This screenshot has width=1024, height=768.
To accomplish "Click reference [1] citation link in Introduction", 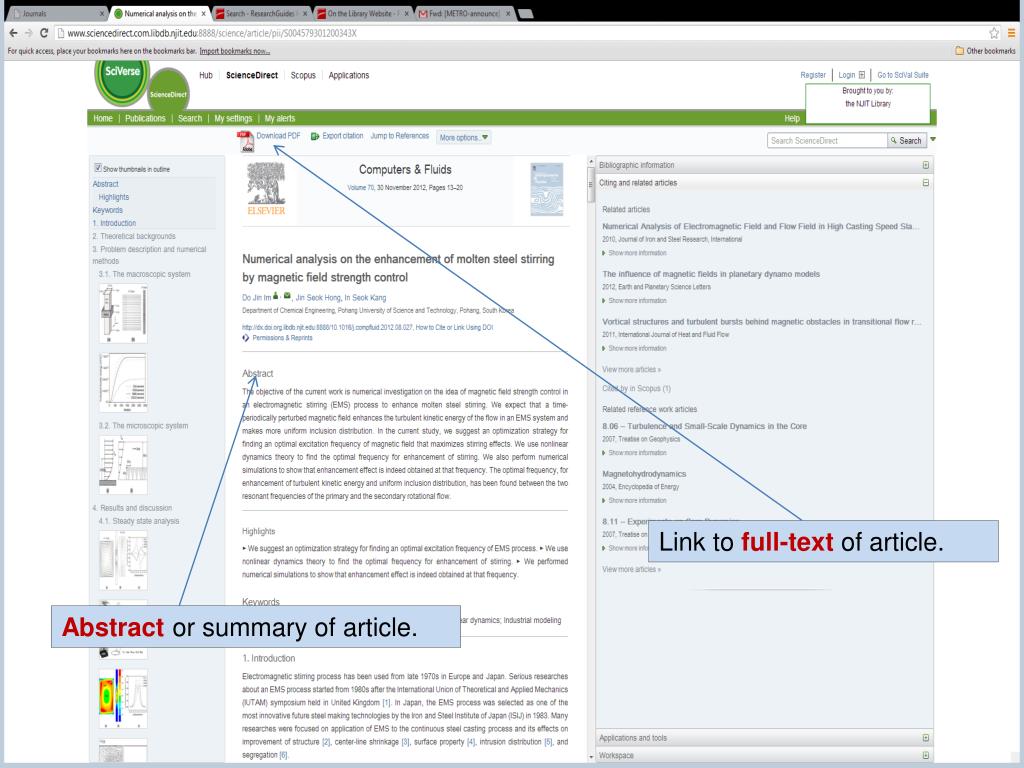I will [387, 703].
